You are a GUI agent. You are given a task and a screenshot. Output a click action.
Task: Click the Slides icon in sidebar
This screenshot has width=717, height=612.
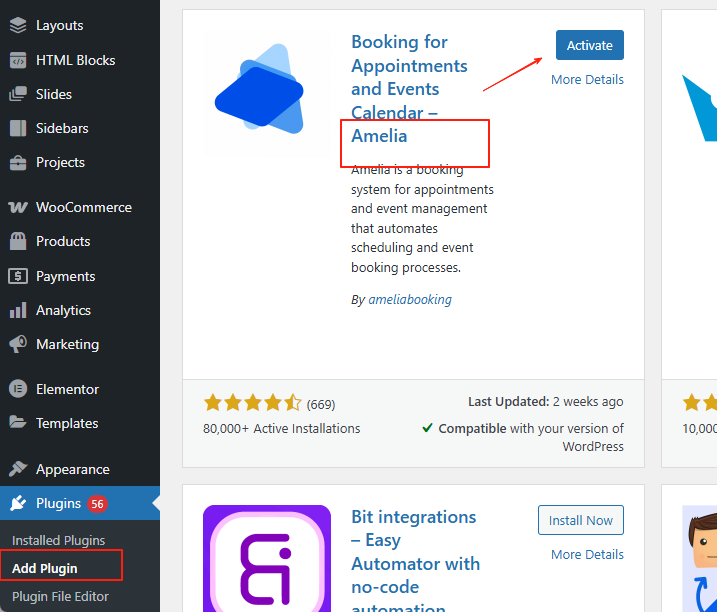tap(18, 94)
